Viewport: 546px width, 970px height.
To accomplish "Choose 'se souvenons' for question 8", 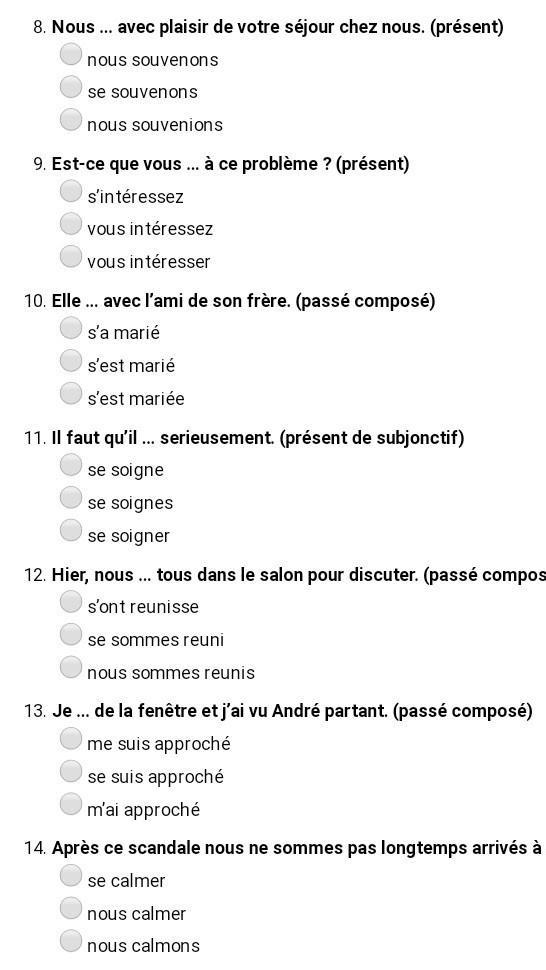I will click(x=71, y=87).
